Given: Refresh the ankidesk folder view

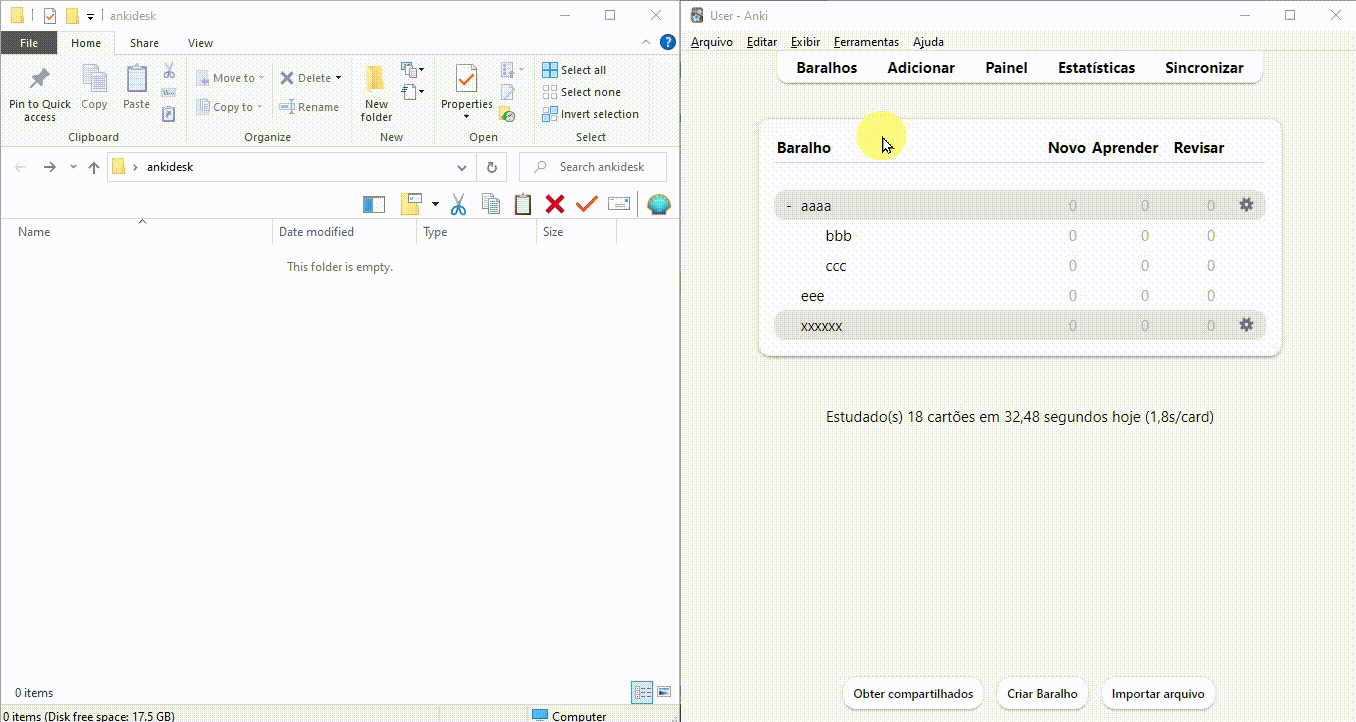Looking at the screenshot, I should point(491,167).
